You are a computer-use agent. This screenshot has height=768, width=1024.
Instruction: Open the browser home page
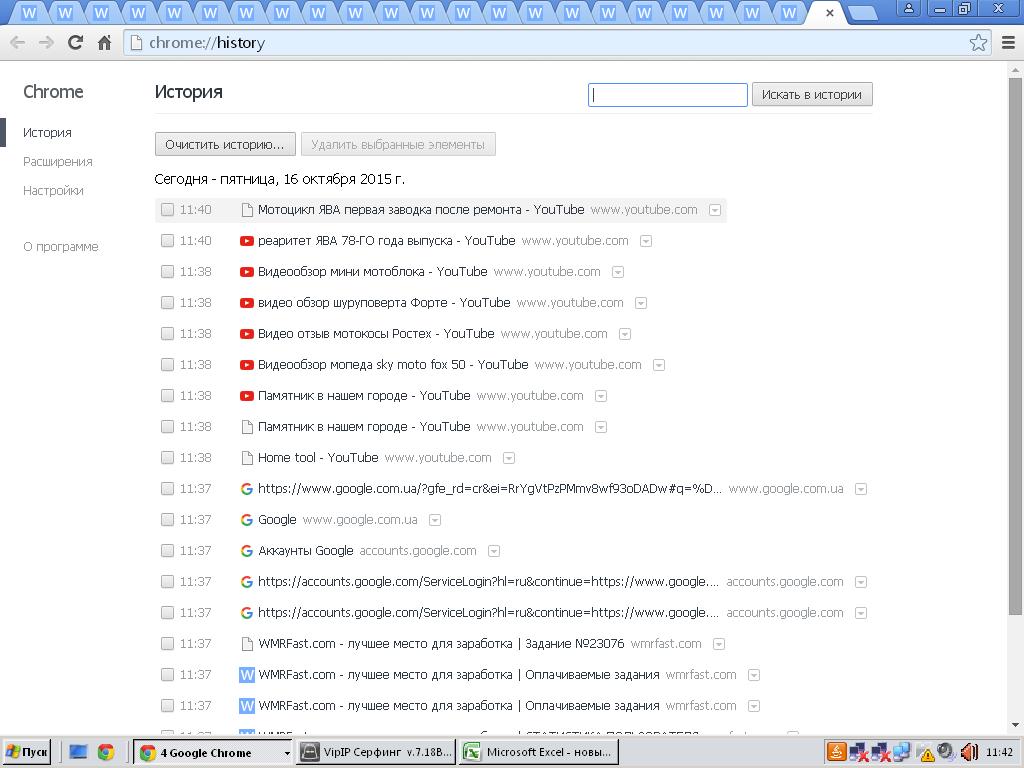(x=104, y=43)
